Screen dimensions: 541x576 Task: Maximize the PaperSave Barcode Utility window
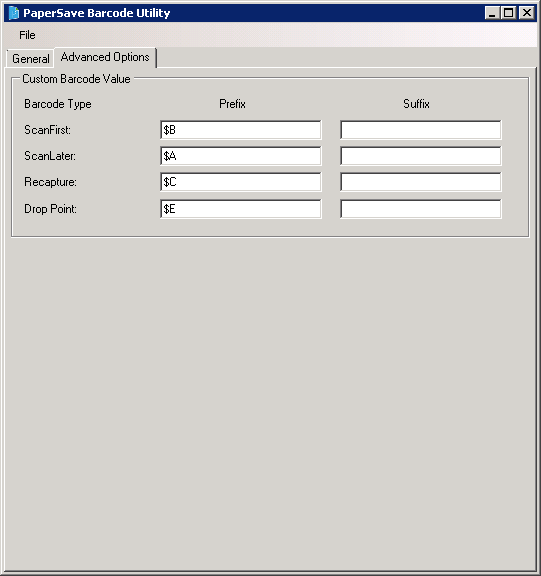point(509,13)
